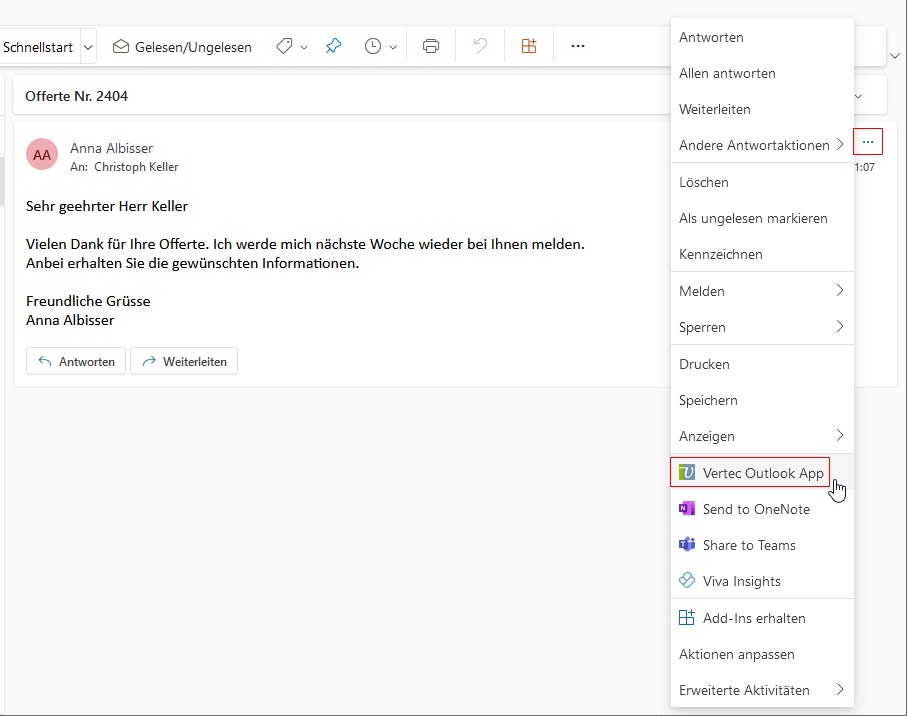Open Vertec Outlook App add-in

click(750, 473)
